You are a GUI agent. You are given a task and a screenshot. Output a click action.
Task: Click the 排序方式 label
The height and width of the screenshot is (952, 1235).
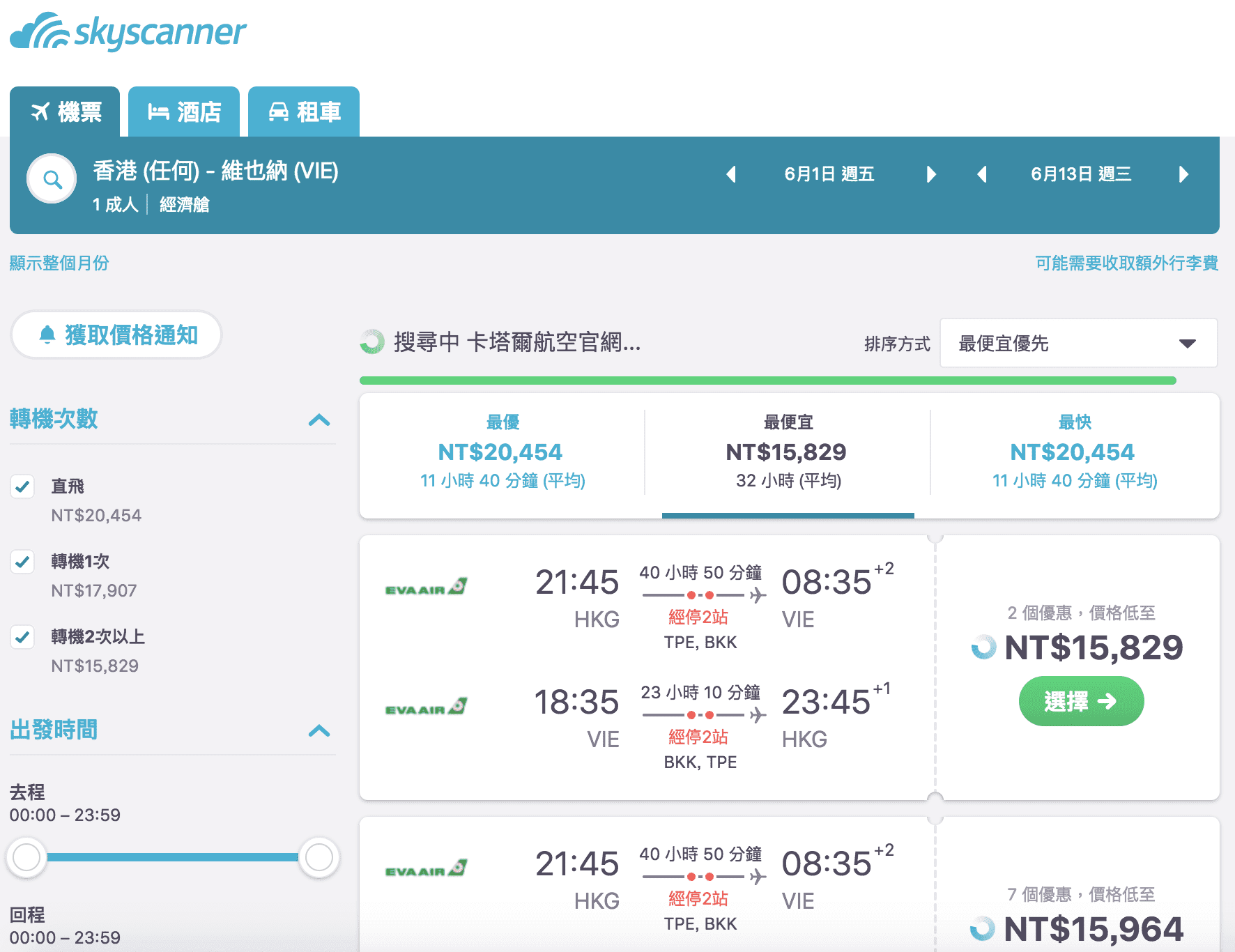click(897, 344)
